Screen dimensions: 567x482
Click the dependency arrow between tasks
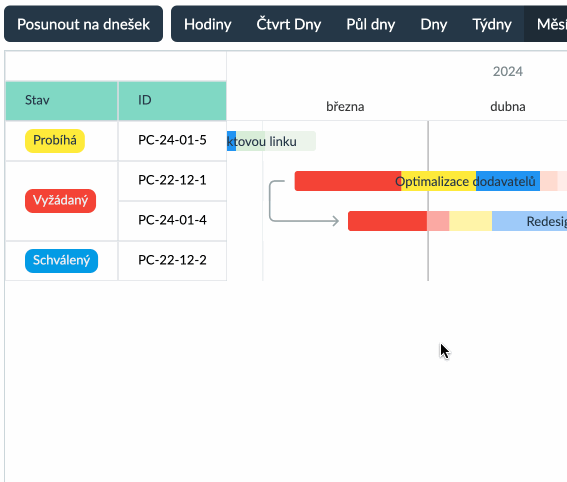304,201
